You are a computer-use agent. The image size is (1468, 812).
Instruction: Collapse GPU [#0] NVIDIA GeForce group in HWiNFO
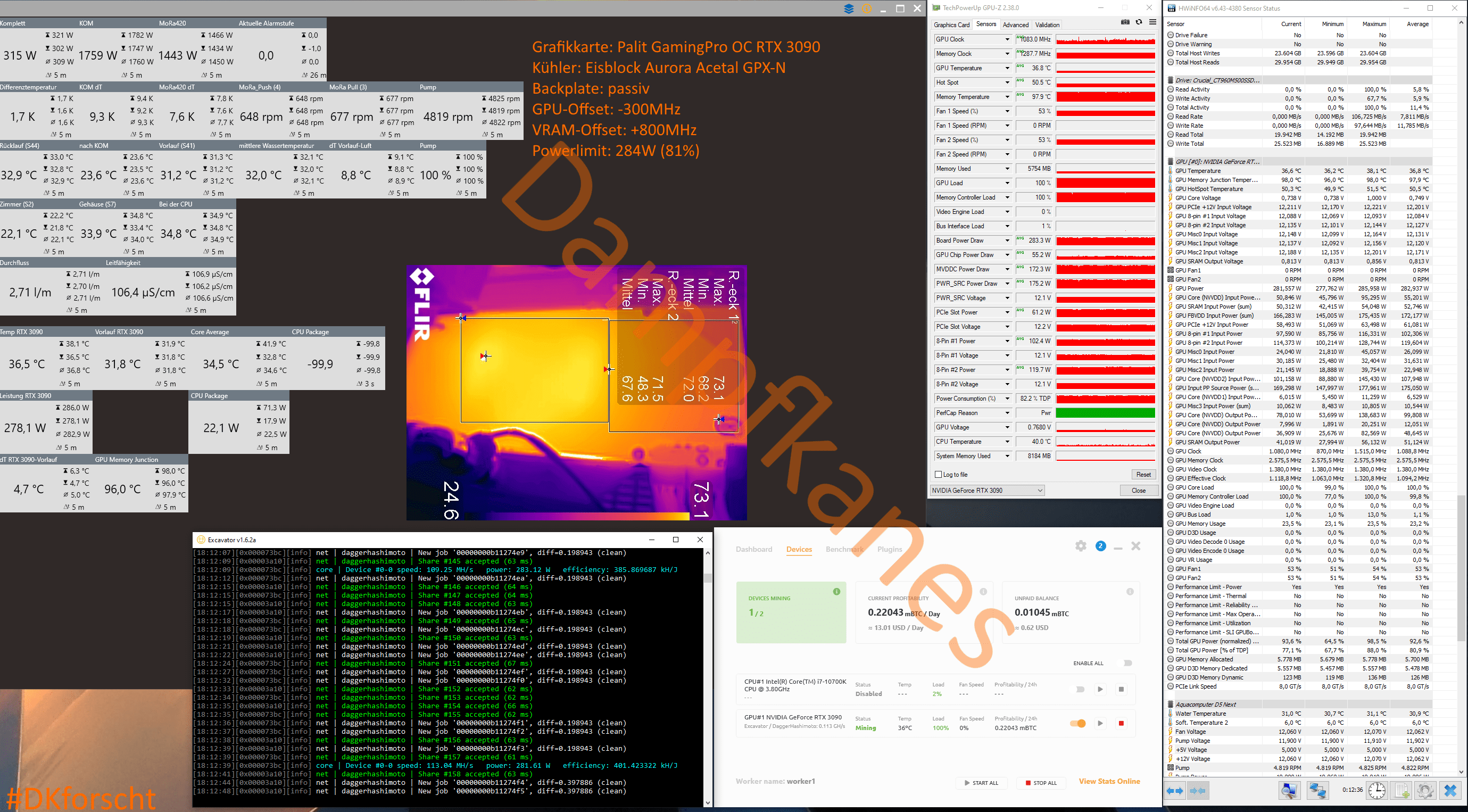(x=1171, y=162)
